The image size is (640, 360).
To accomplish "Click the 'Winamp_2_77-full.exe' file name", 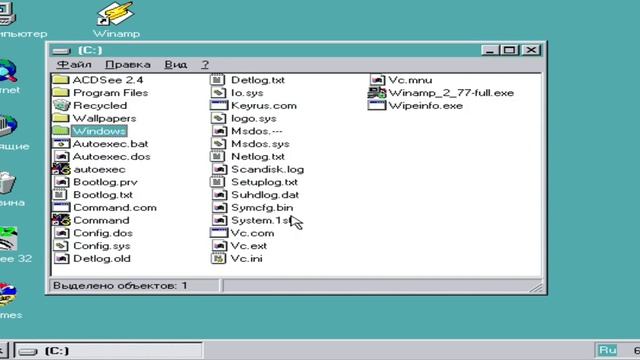I will point(451,93).
